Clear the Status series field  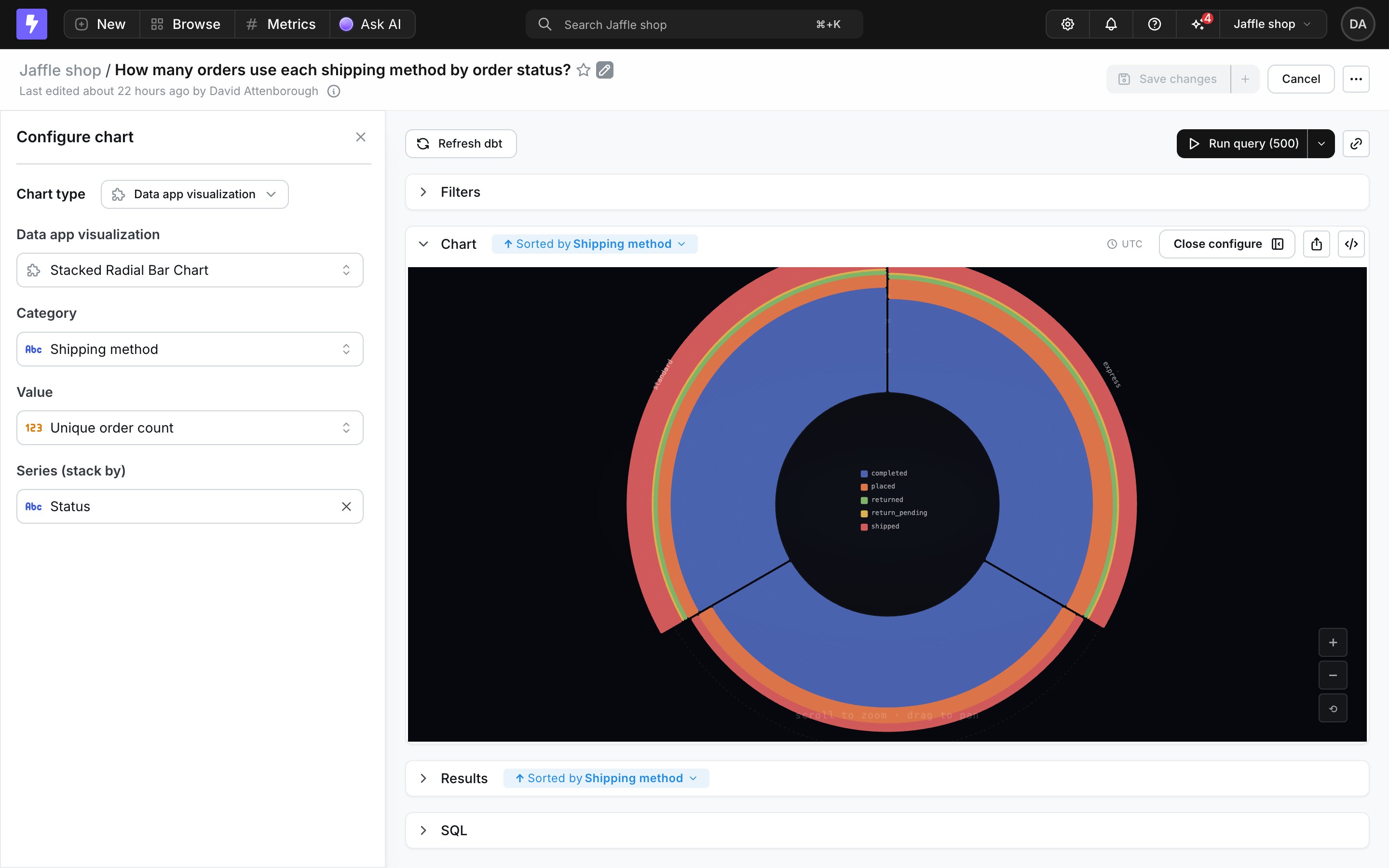coord(346,506)
